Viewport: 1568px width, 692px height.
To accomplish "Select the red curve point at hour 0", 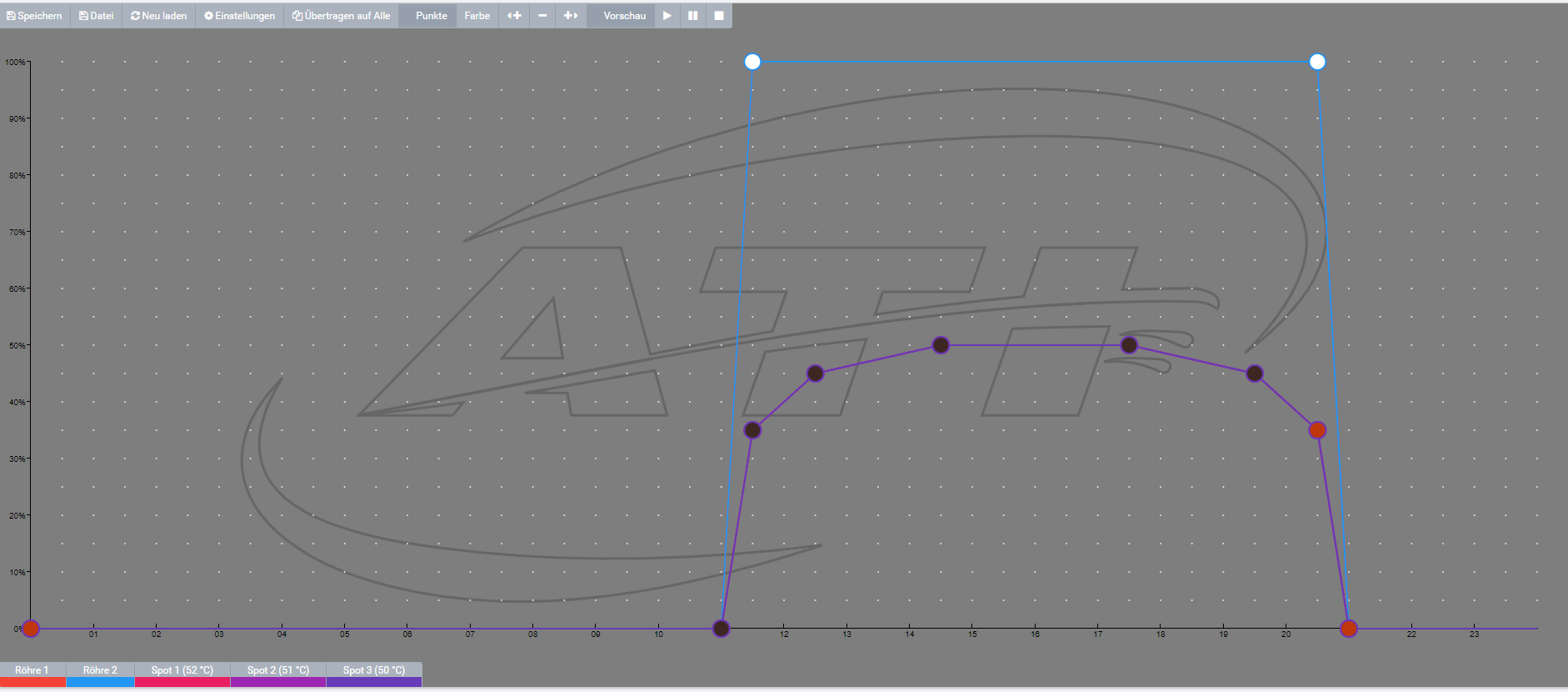I will (x=31, y=629).
